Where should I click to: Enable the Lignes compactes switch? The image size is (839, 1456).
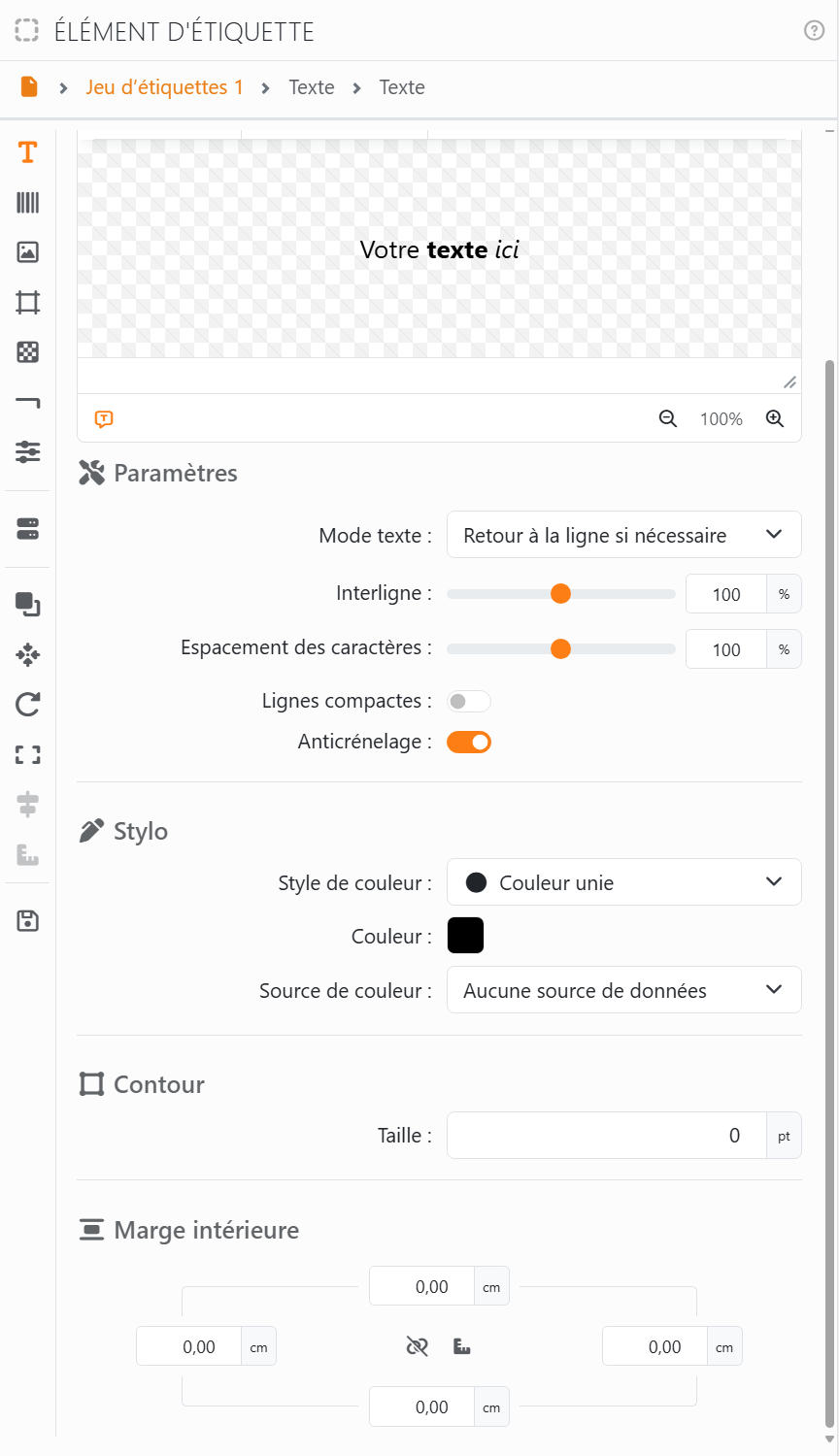coord(469,701)
